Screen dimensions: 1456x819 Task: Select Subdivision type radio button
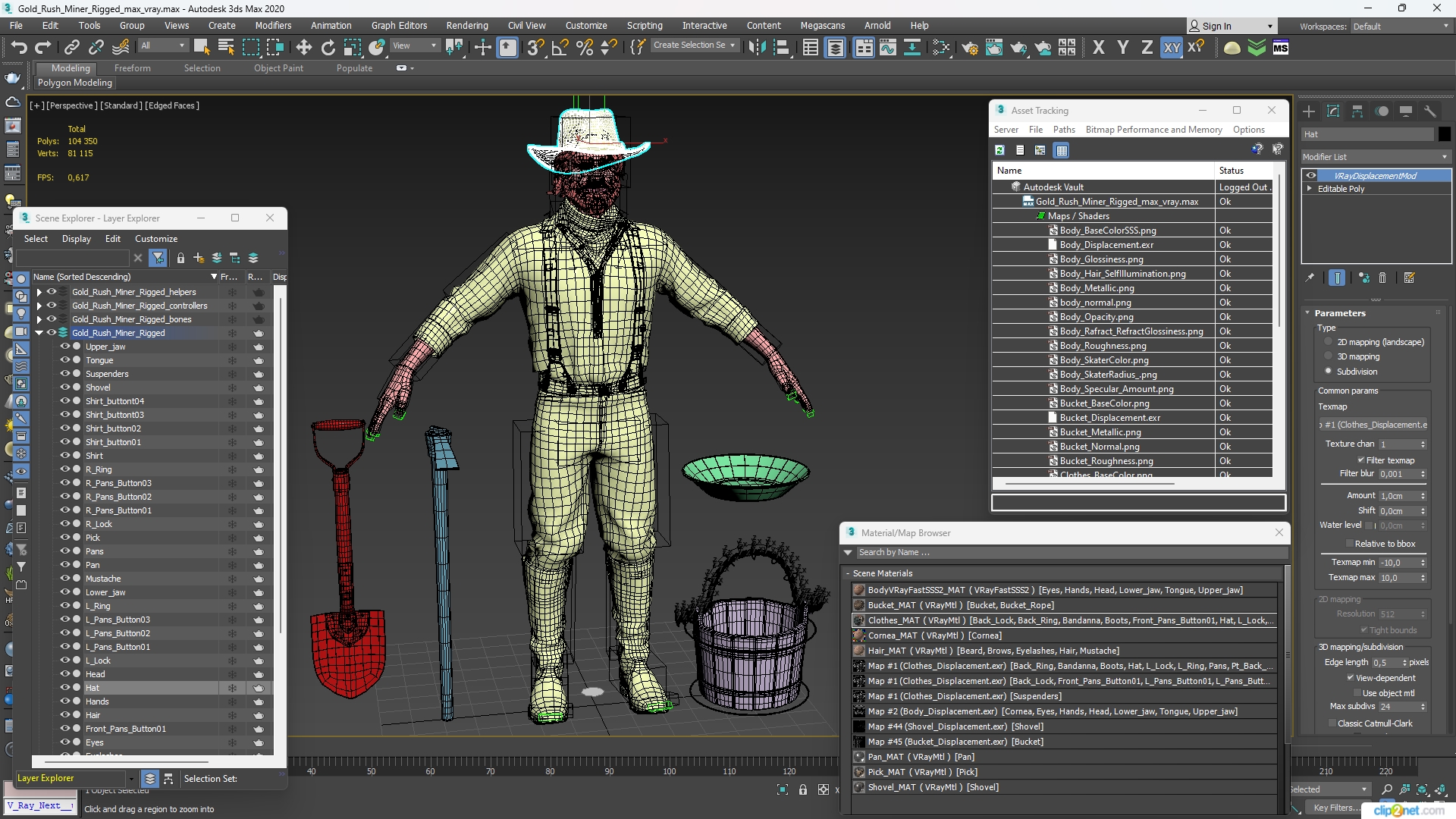tap(1328, 372)
